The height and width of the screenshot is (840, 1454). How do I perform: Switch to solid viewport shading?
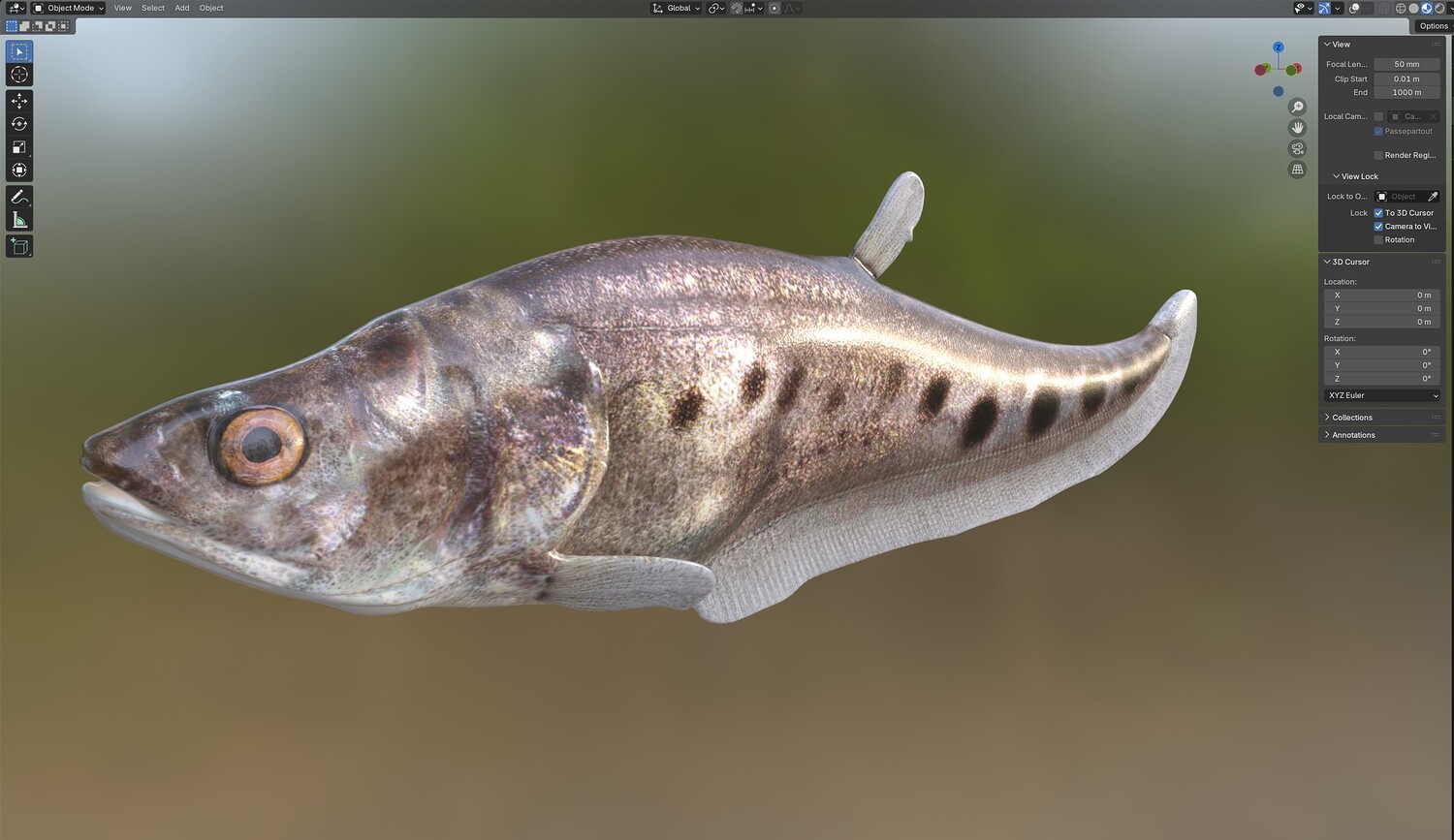coord(1413,8)
